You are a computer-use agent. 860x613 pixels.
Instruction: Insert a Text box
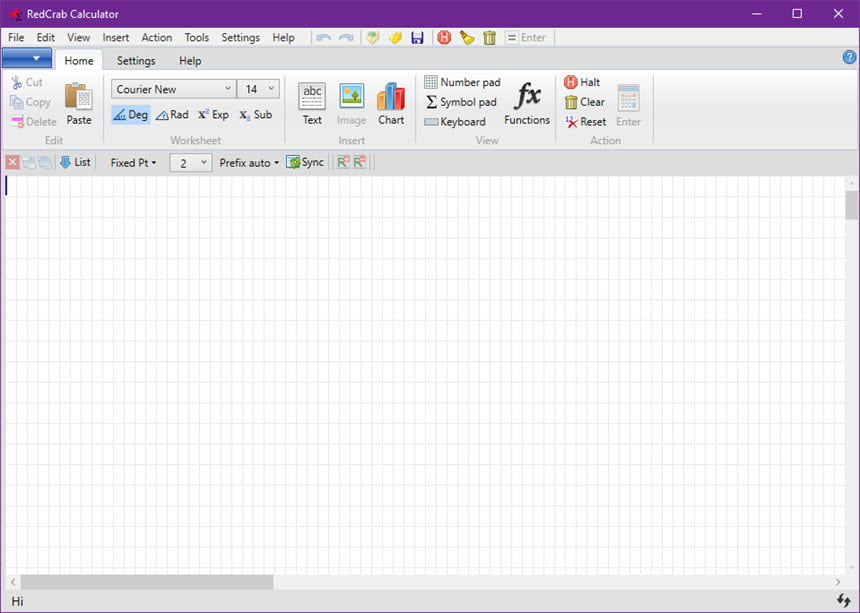pos(312,104)
